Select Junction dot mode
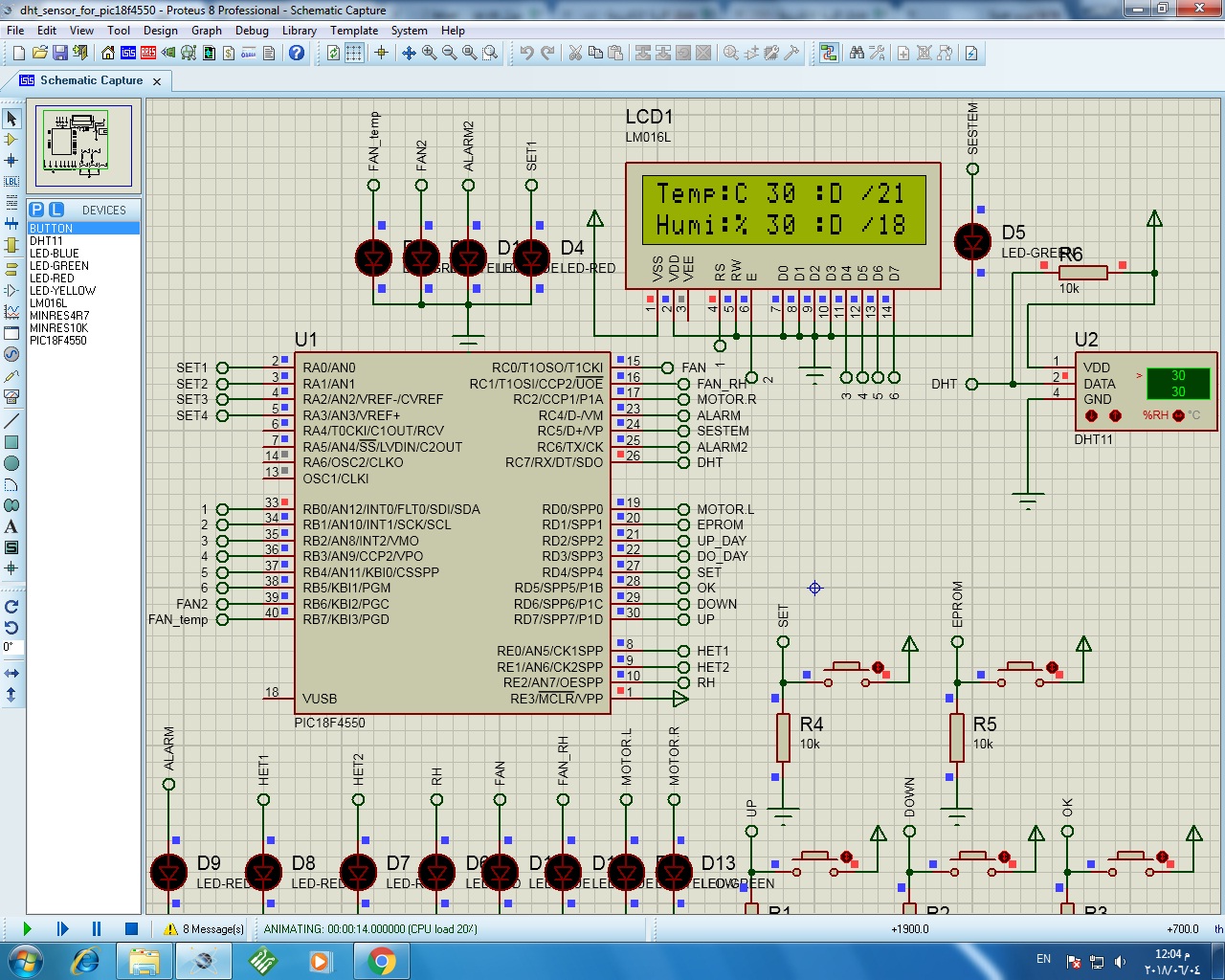This screenshot has width=1225, height=980. 11,160
